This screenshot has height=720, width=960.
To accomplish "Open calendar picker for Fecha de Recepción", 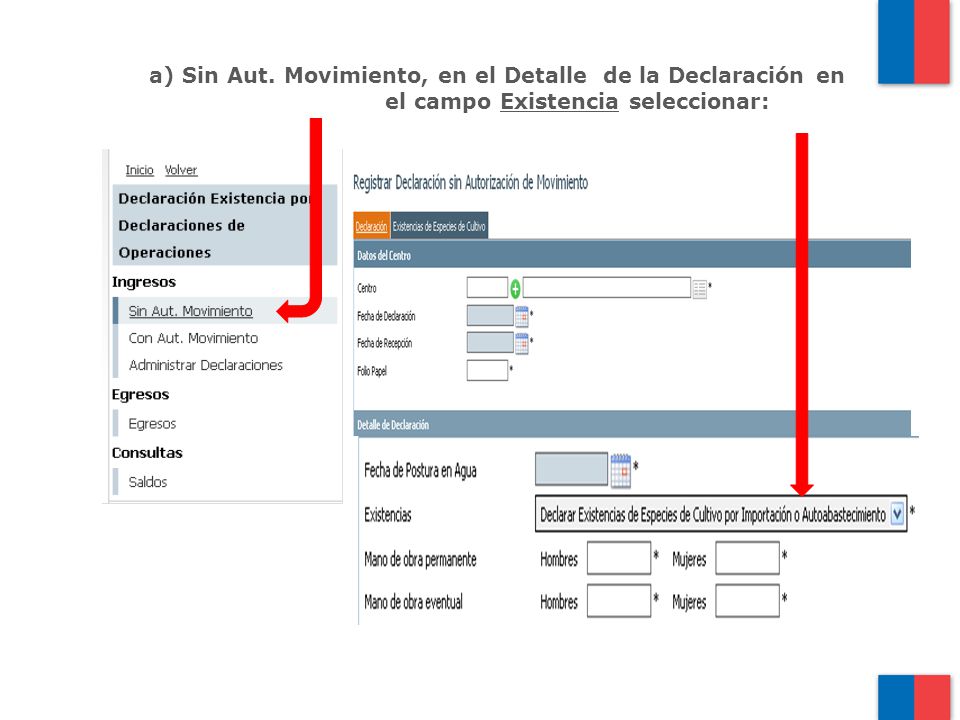I will point(522,343).
